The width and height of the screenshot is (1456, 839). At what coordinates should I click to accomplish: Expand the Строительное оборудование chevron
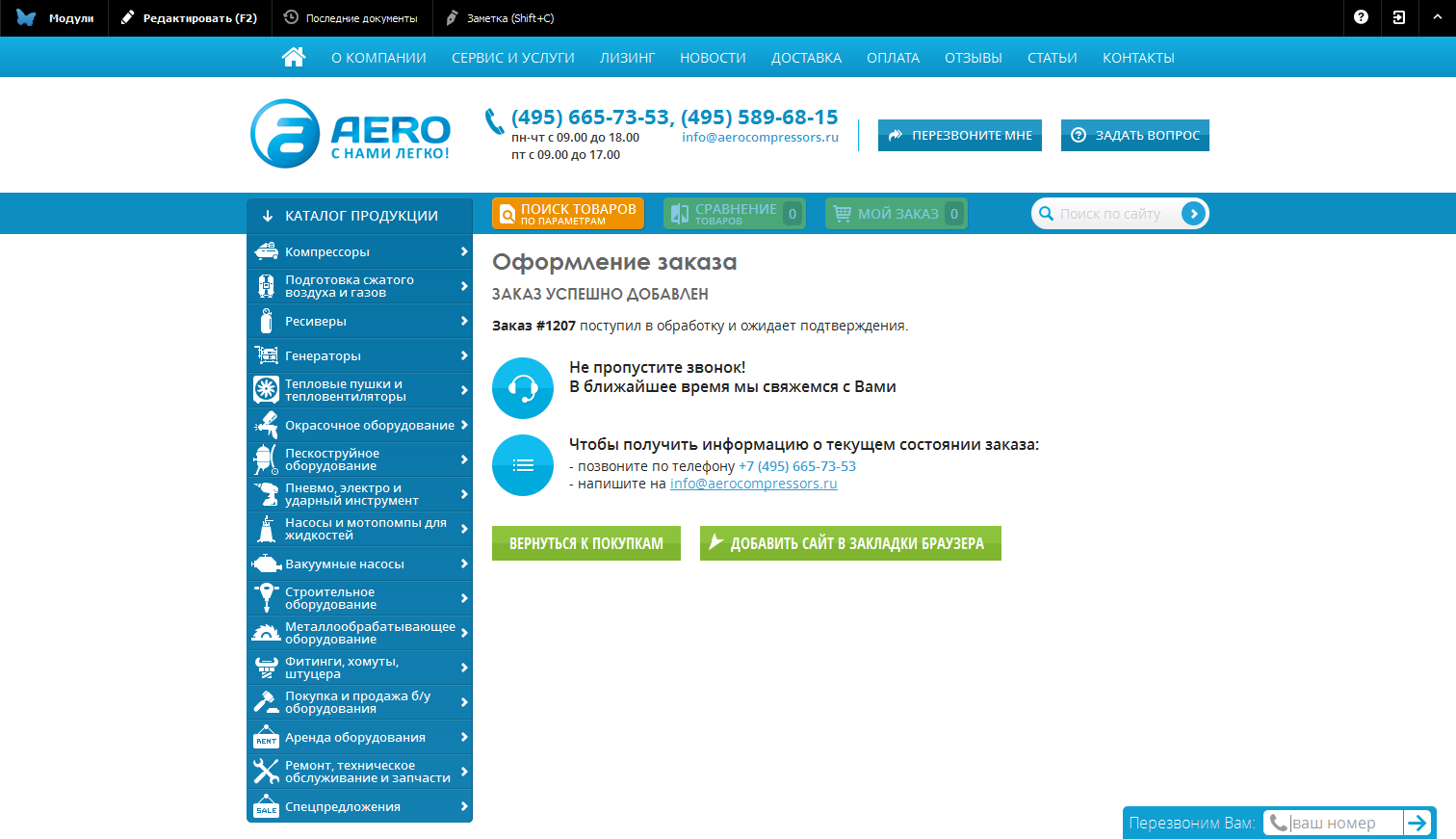[464, 598]
